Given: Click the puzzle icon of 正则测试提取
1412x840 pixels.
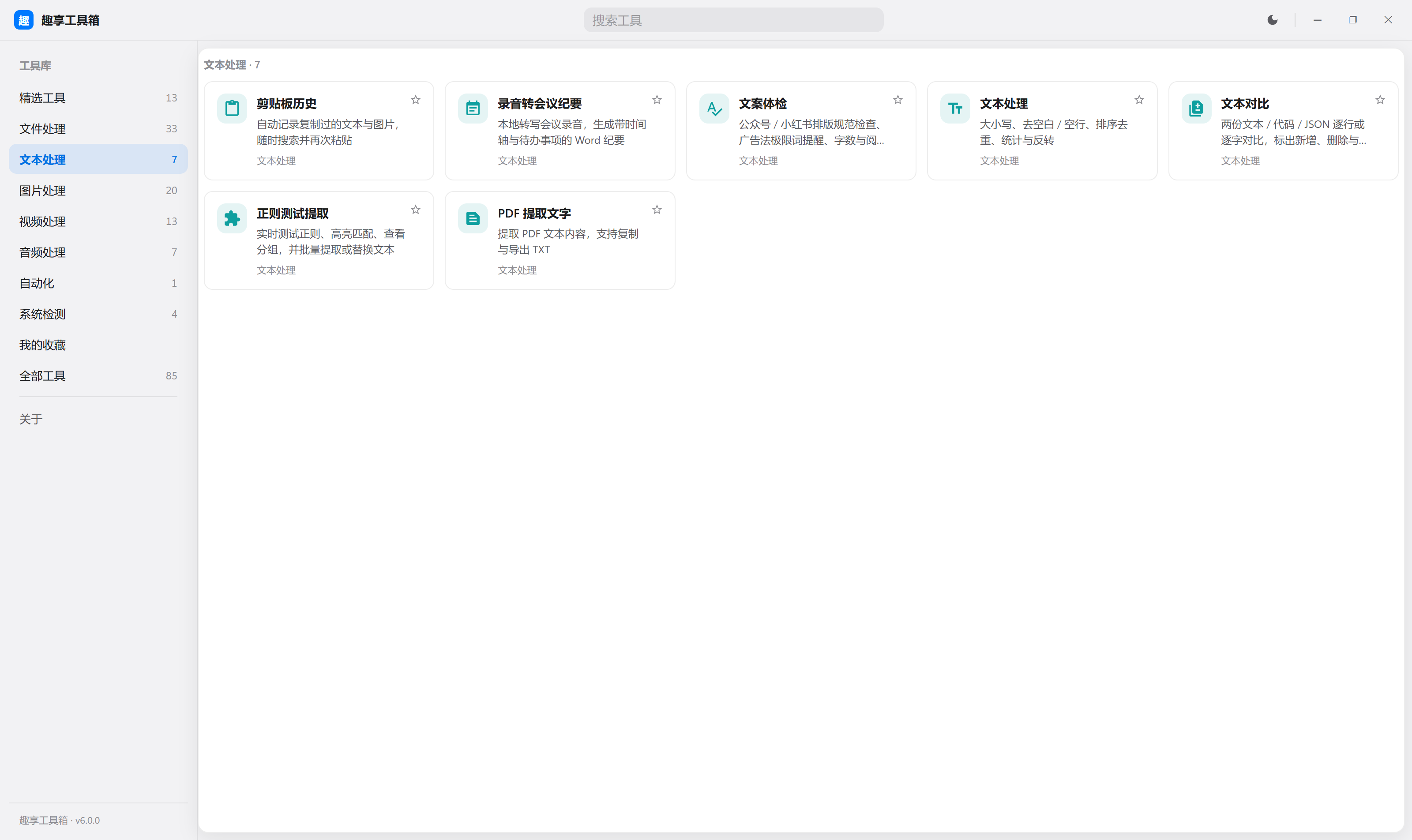Looking at the screenshot, I should point(232,218).
